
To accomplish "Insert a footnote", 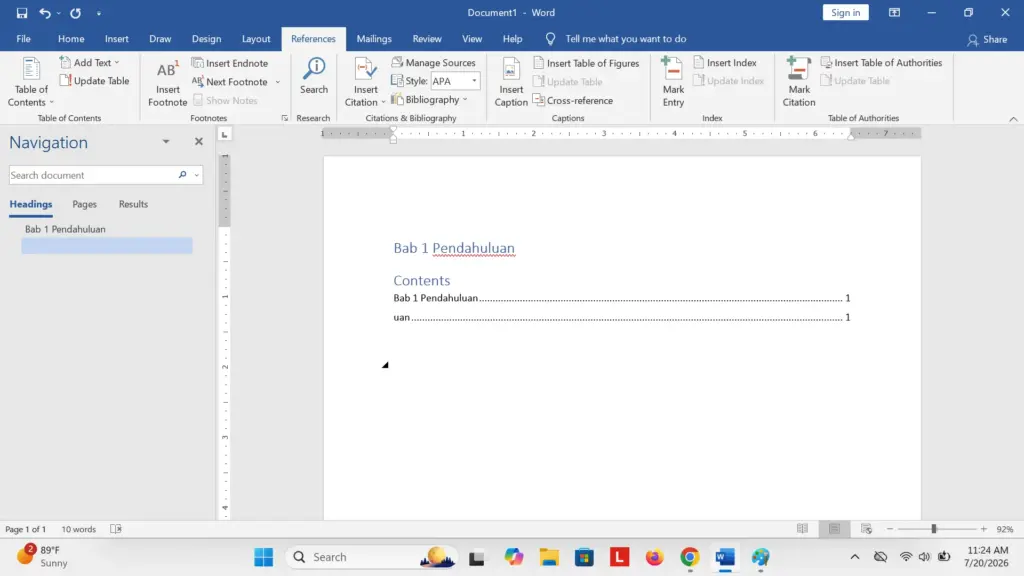I will click(167, 82).
